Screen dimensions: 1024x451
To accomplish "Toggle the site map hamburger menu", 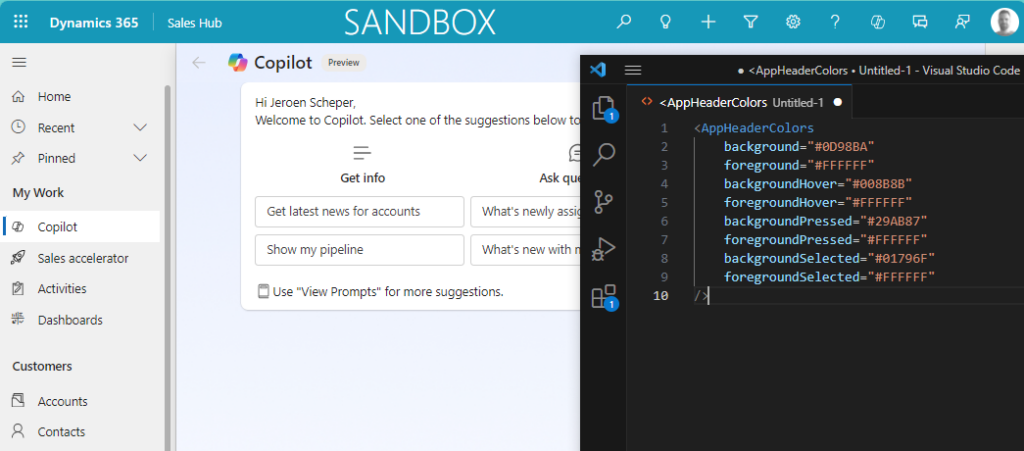I will pos(20,63).
